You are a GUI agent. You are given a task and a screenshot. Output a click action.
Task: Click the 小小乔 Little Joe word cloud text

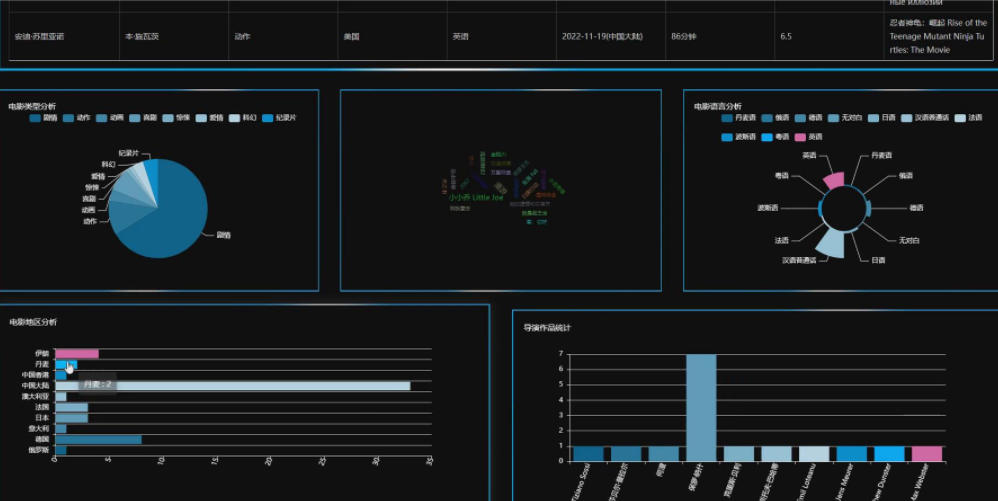[475, 198]
